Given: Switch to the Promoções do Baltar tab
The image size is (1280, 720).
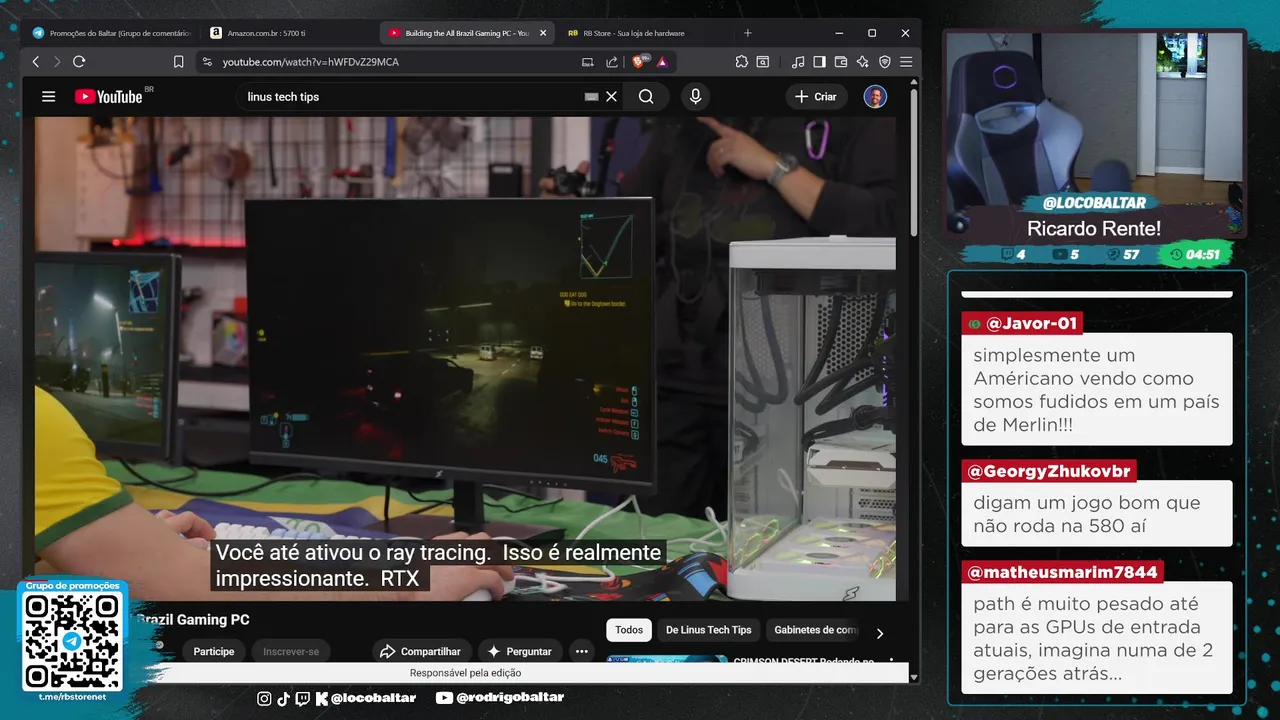Looking at the screenshot, I should 110,33.
